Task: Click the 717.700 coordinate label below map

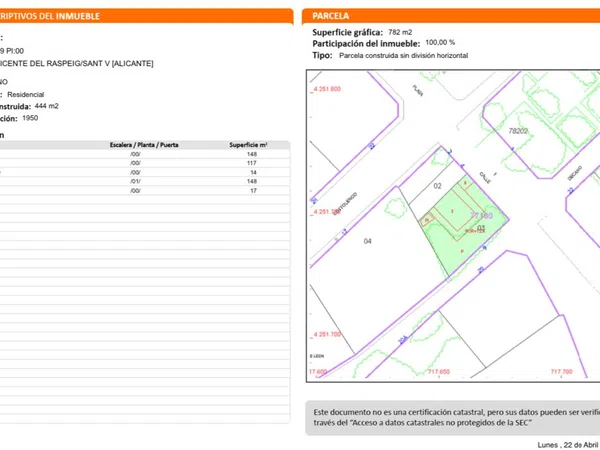Action: tap(561, 371)
